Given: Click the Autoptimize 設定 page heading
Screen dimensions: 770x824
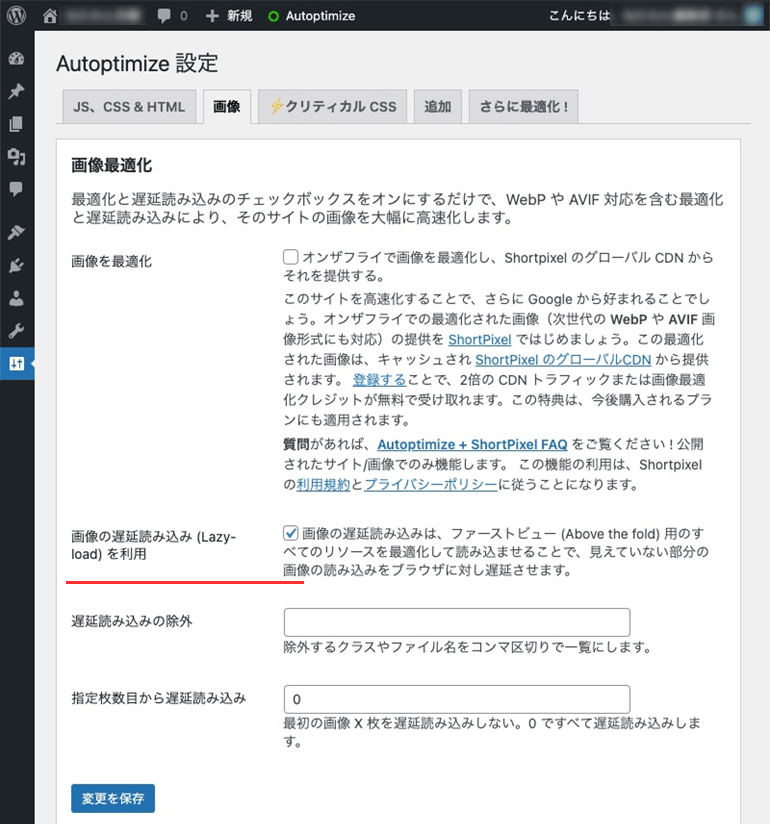Looking at the screenshot, I should tap(137, 64).
